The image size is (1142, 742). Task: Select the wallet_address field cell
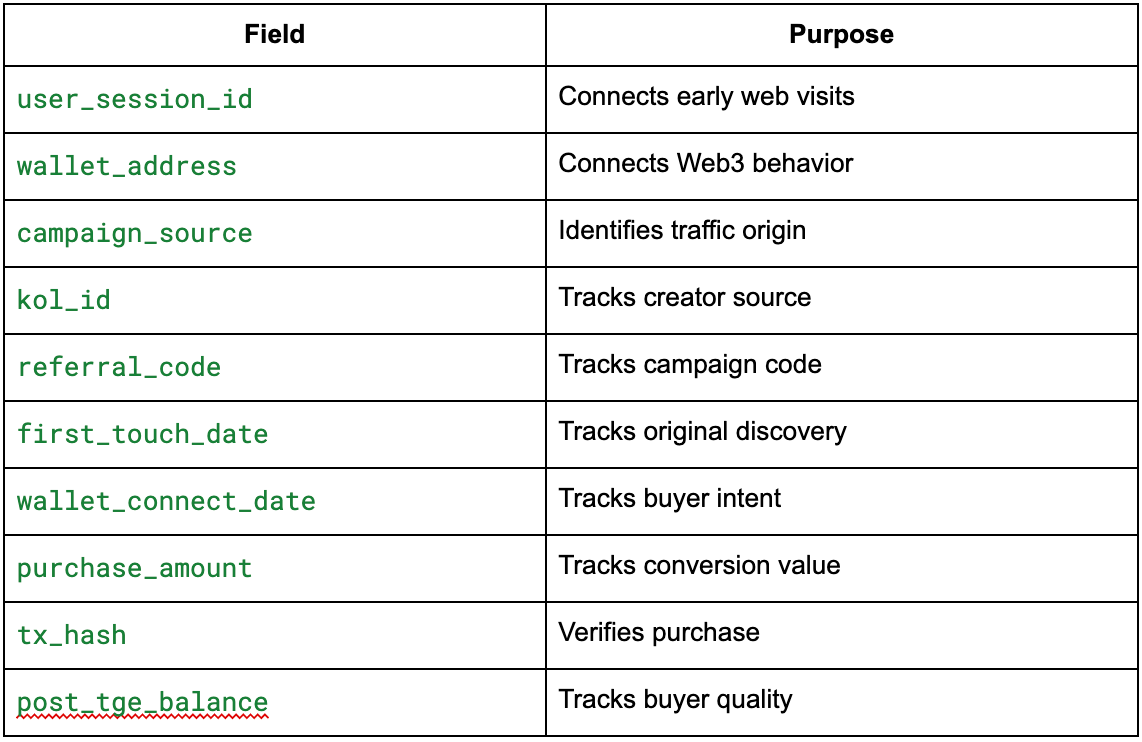point(275,166)
